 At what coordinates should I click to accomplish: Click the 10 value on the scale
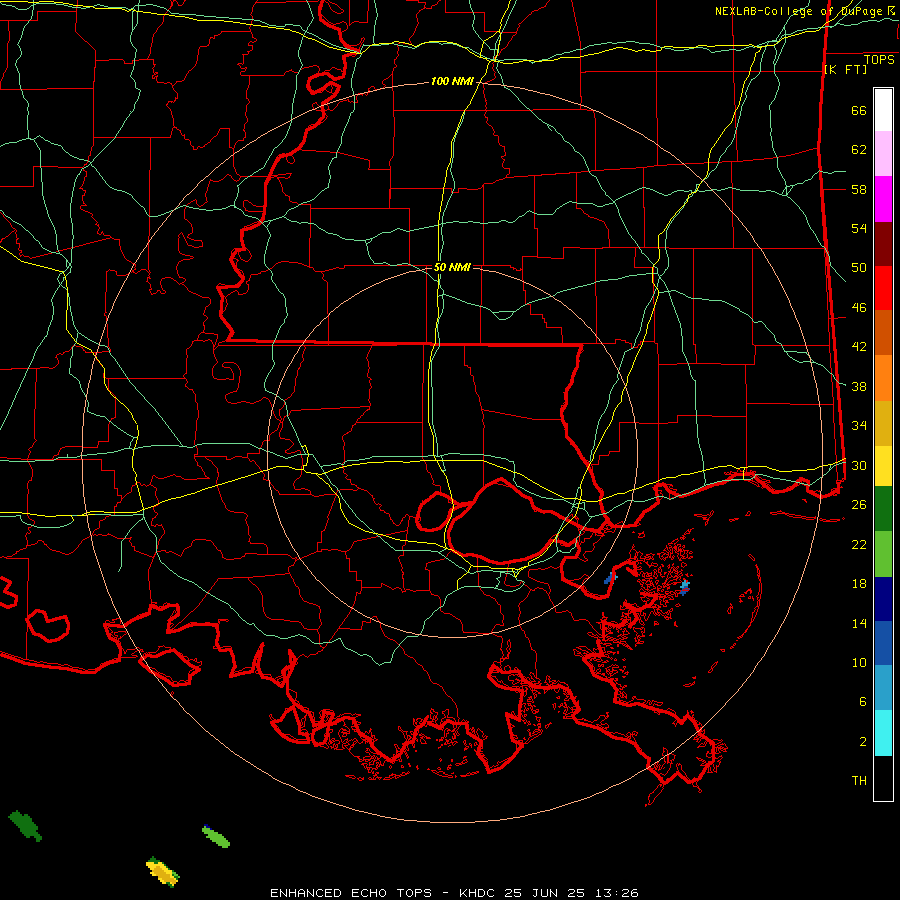tap(859, 662)
